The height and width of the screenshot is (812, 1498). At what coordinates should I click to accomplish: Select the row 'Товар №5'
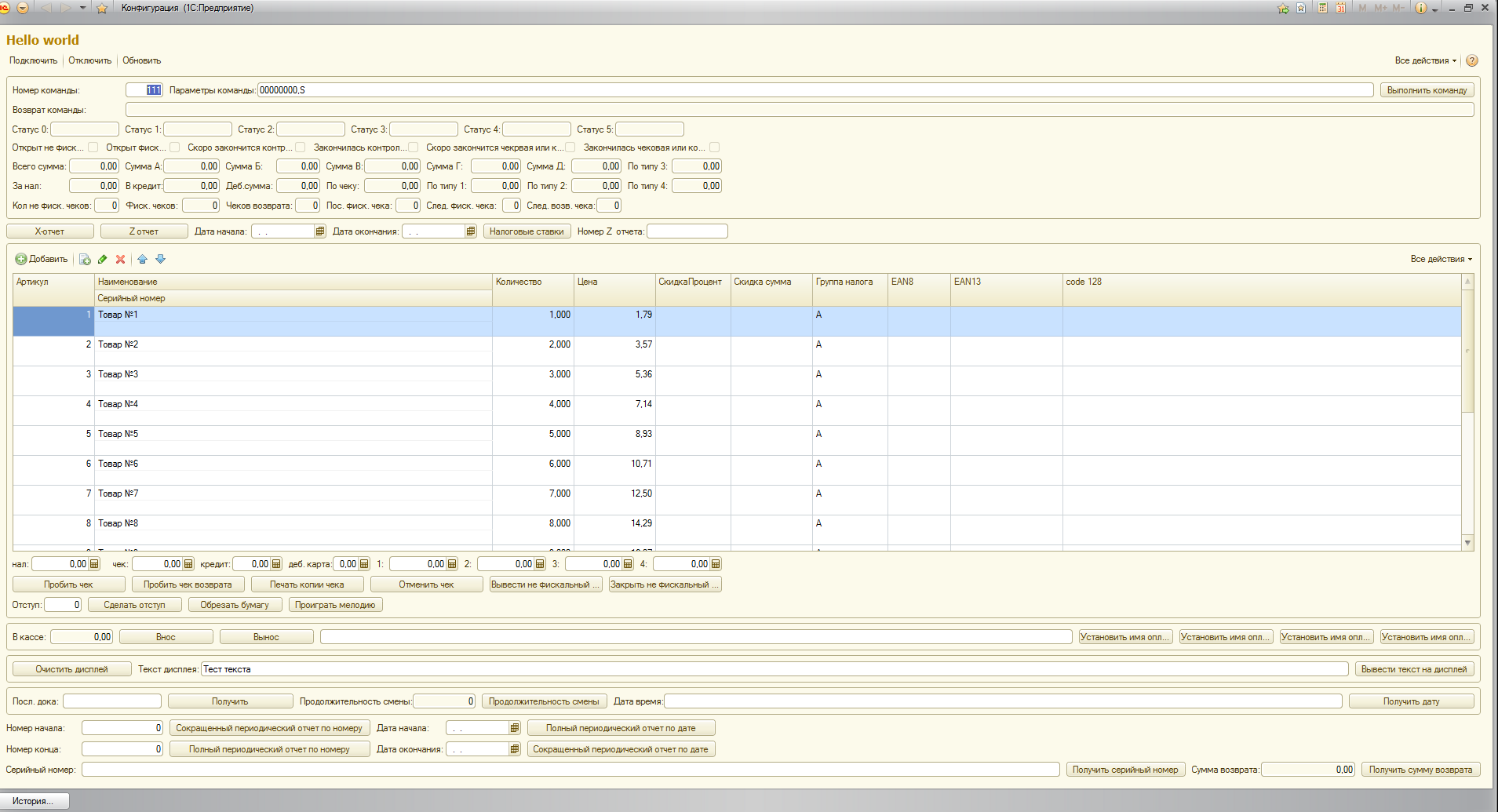pos(737,440)
